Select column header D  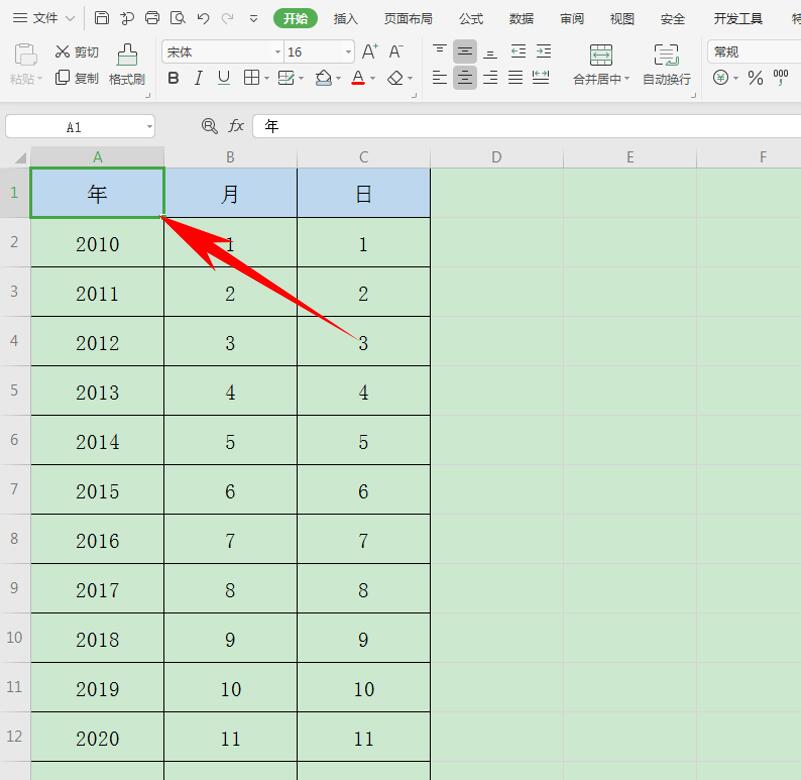pyautogui.click(x=497, y=157)
